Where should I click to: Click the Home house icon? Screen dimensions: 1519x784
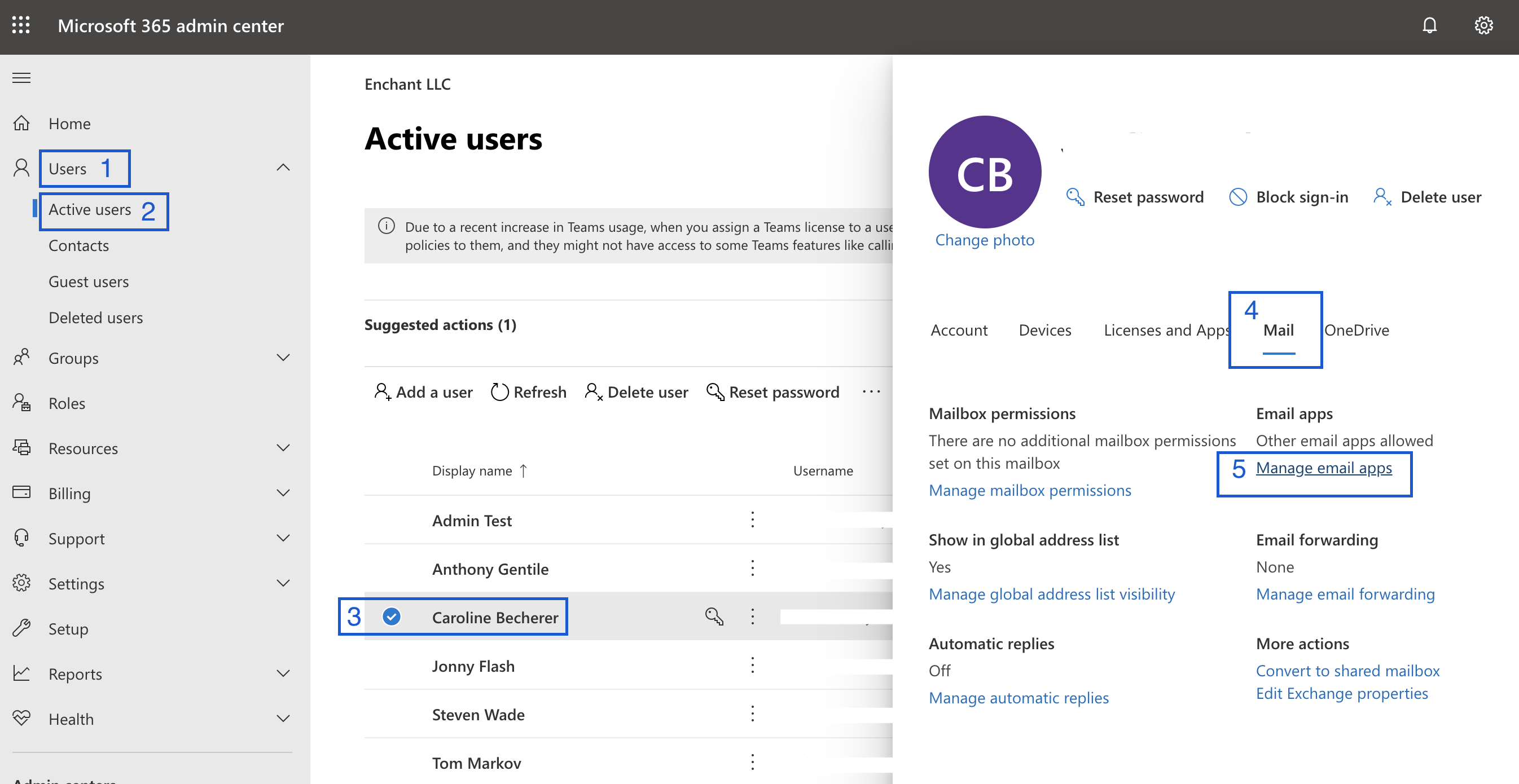pyautogui.click(x=21, y=123)
